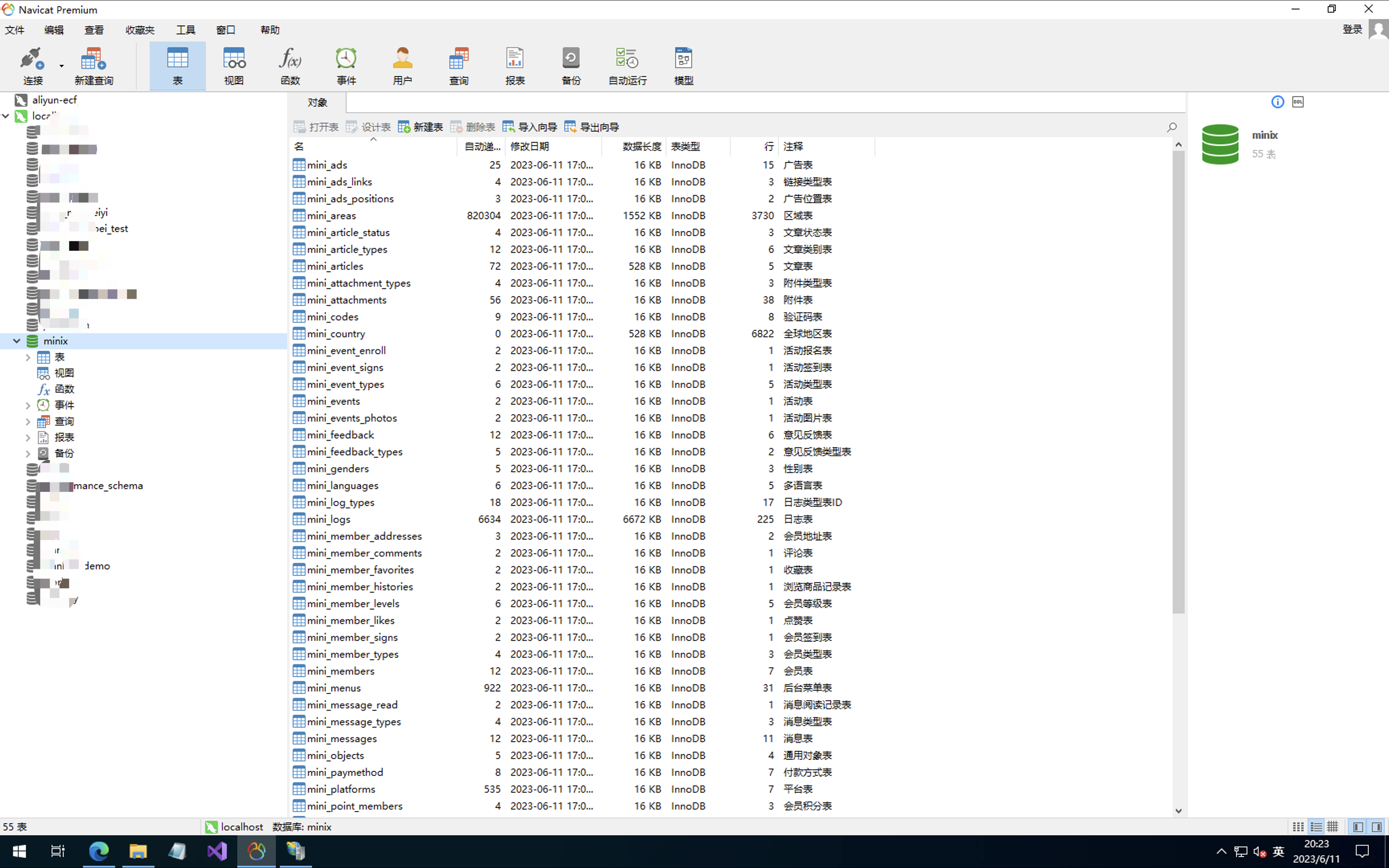This screenshot has width=1389, height=868.
Task: Select the mini_areas table row
Action: pos(331,216)
